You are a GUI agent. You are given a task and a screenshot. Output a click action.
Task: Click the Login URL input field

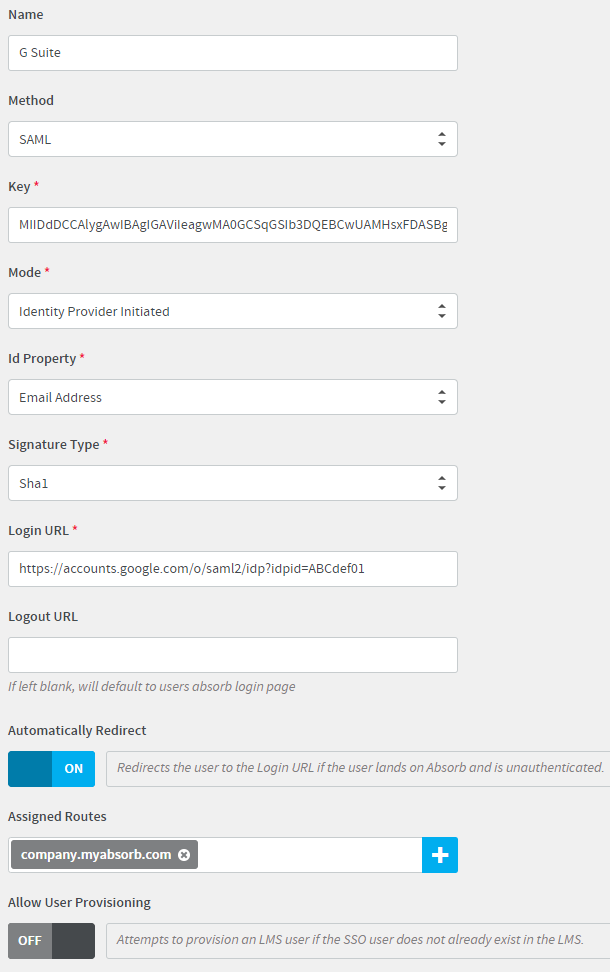233,569
